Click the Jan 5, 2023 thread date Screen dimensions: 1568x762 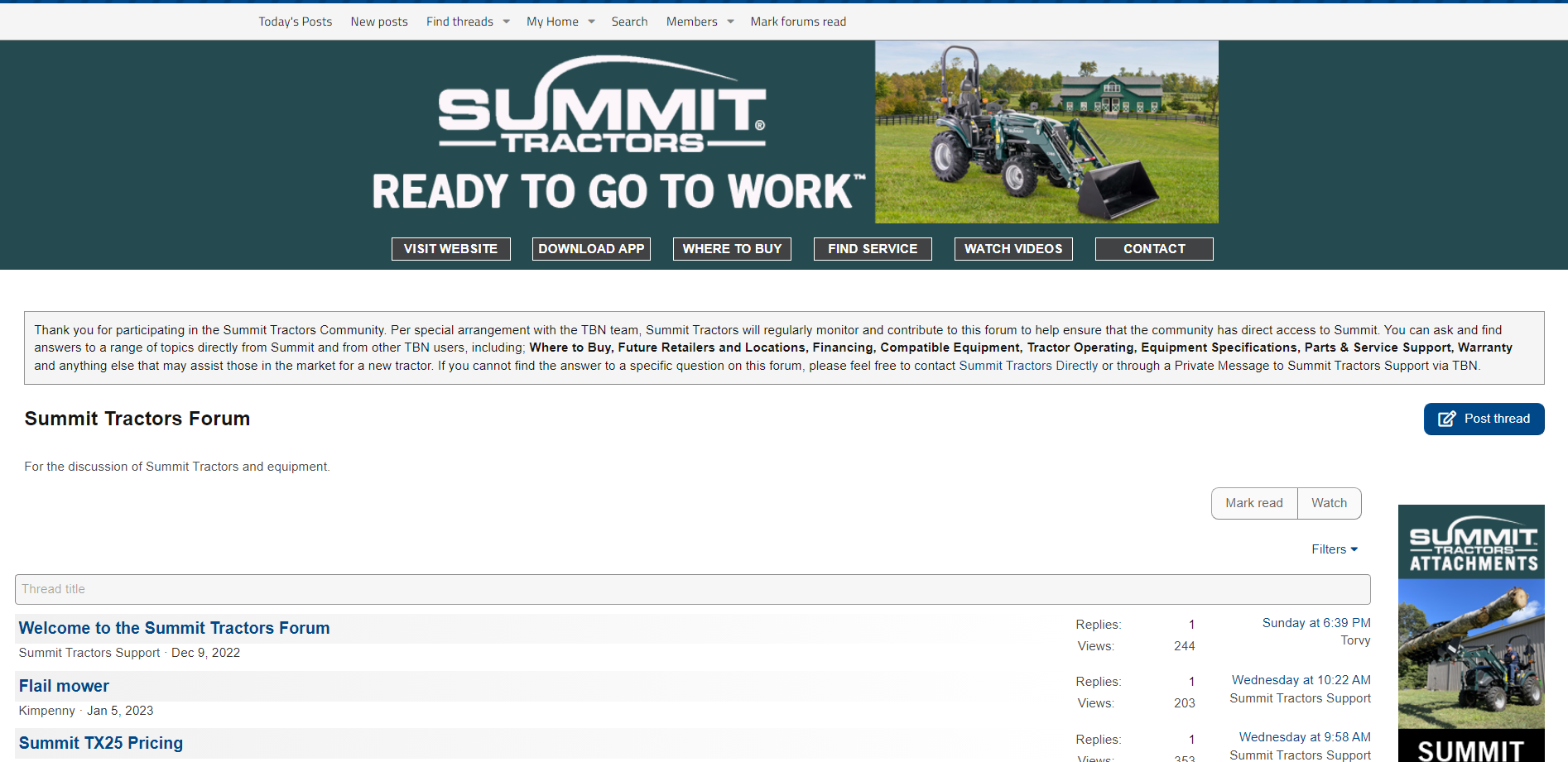click(x=120, y=711)
